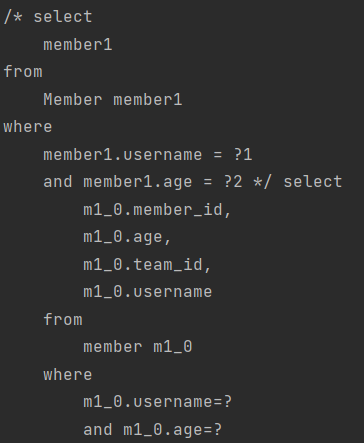Click the comment start 'select' keyword

tap(63, 17)
